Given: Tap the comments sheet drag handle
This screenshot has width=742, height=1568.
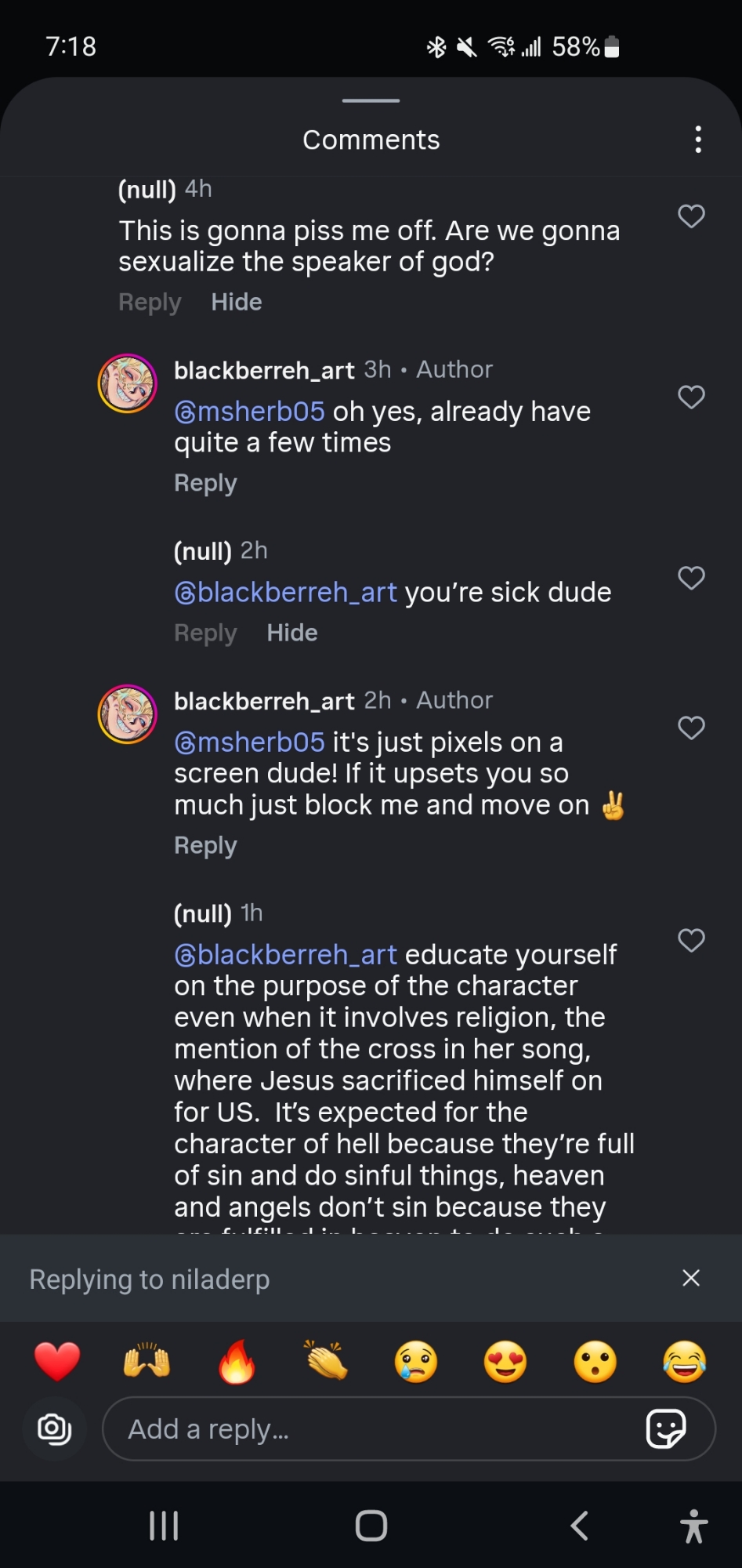Looking at the screenshot, I should [371, 100].
